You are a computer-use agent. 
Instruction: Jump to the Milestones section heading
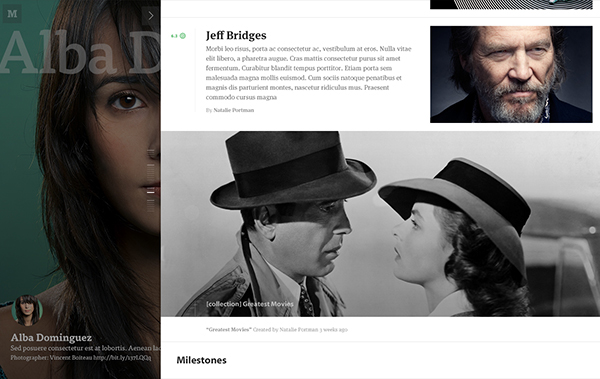201,360
